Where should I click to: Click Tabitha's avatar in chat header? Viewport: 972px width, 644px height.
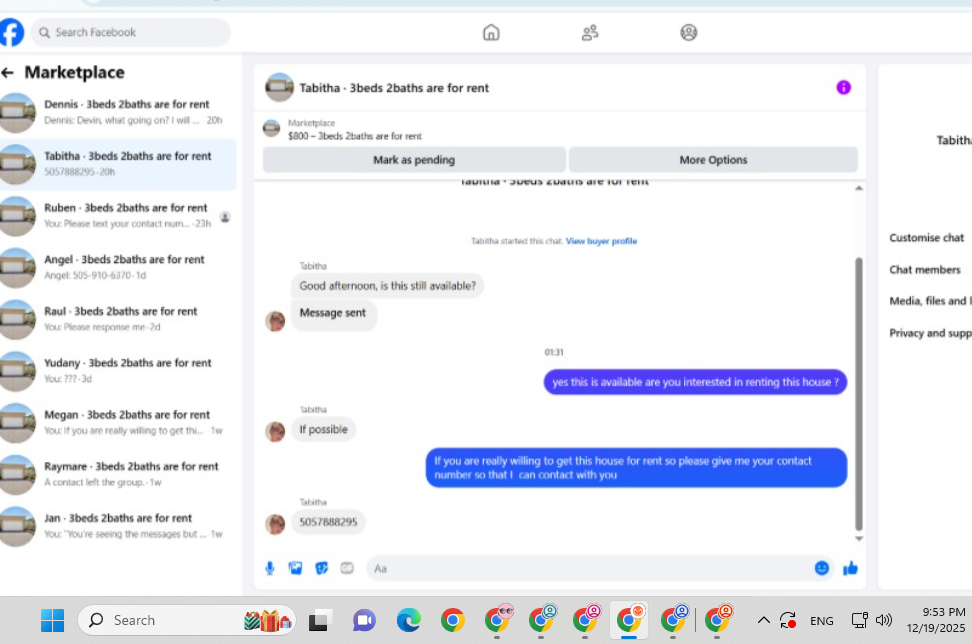coord(280,87)
